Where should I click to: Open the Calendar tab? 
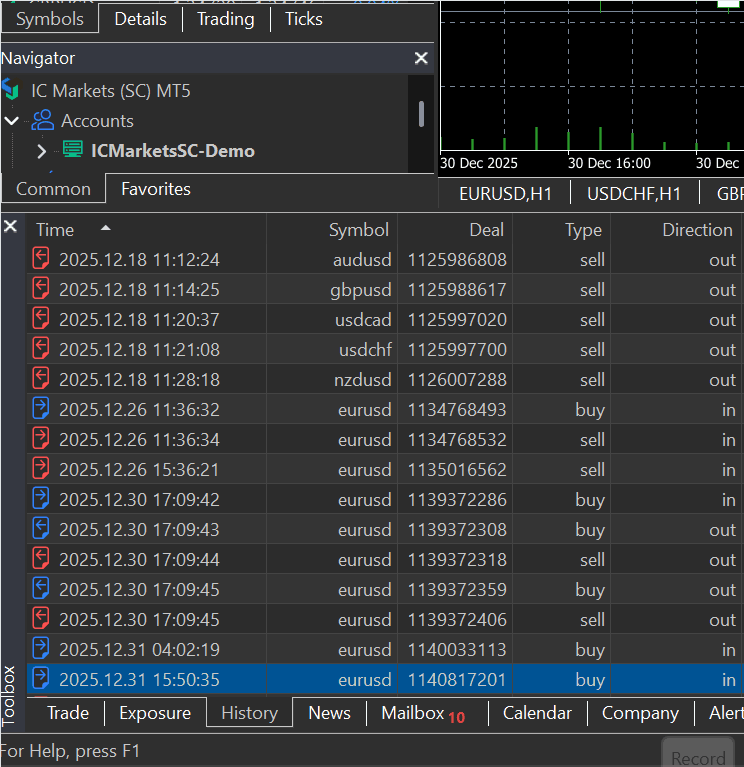537,713
